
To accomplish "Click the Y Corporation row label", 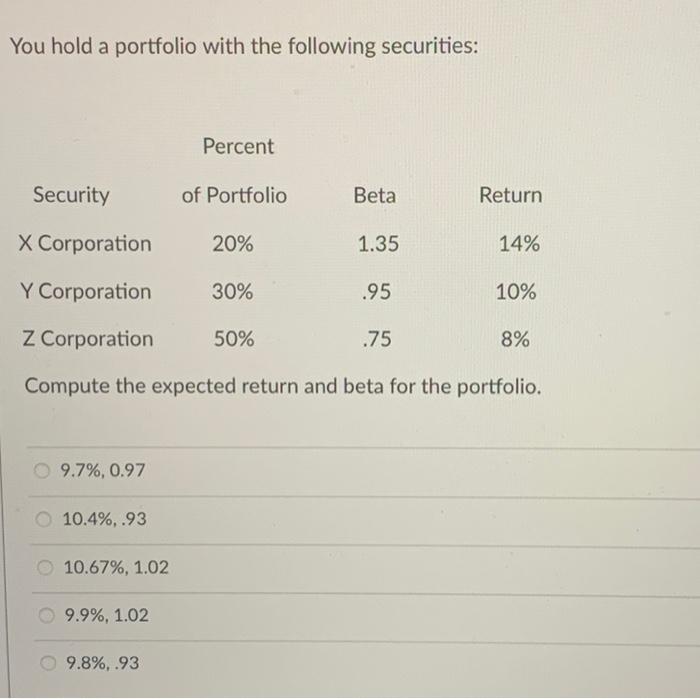I will pos(86,292).
